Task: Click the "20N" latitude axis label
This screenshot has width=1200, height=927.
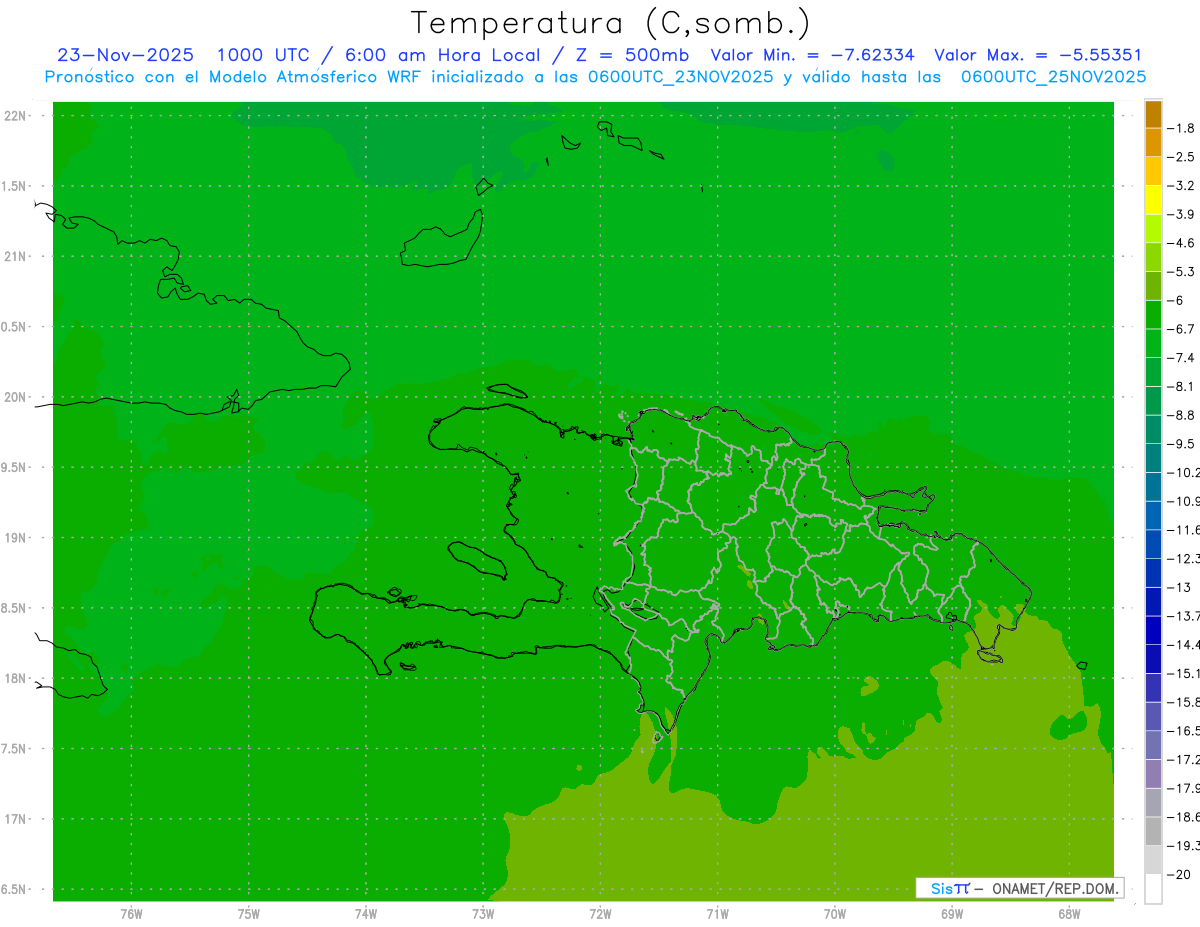Action: pyautogui.click(x=15, y=397)
